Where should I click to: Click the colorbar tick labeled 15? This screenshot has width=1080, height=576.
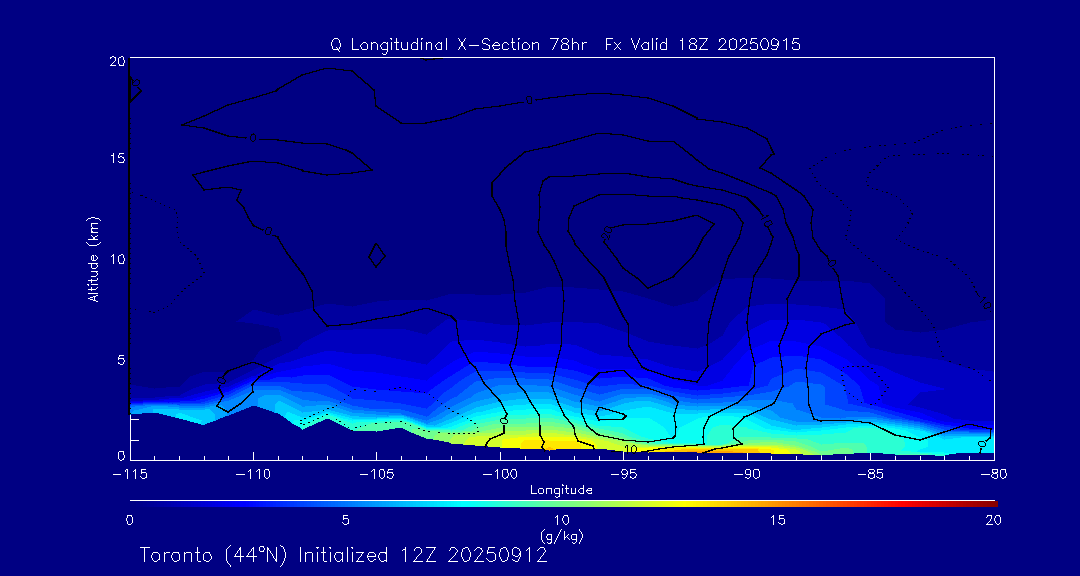[x=777, y=520]
